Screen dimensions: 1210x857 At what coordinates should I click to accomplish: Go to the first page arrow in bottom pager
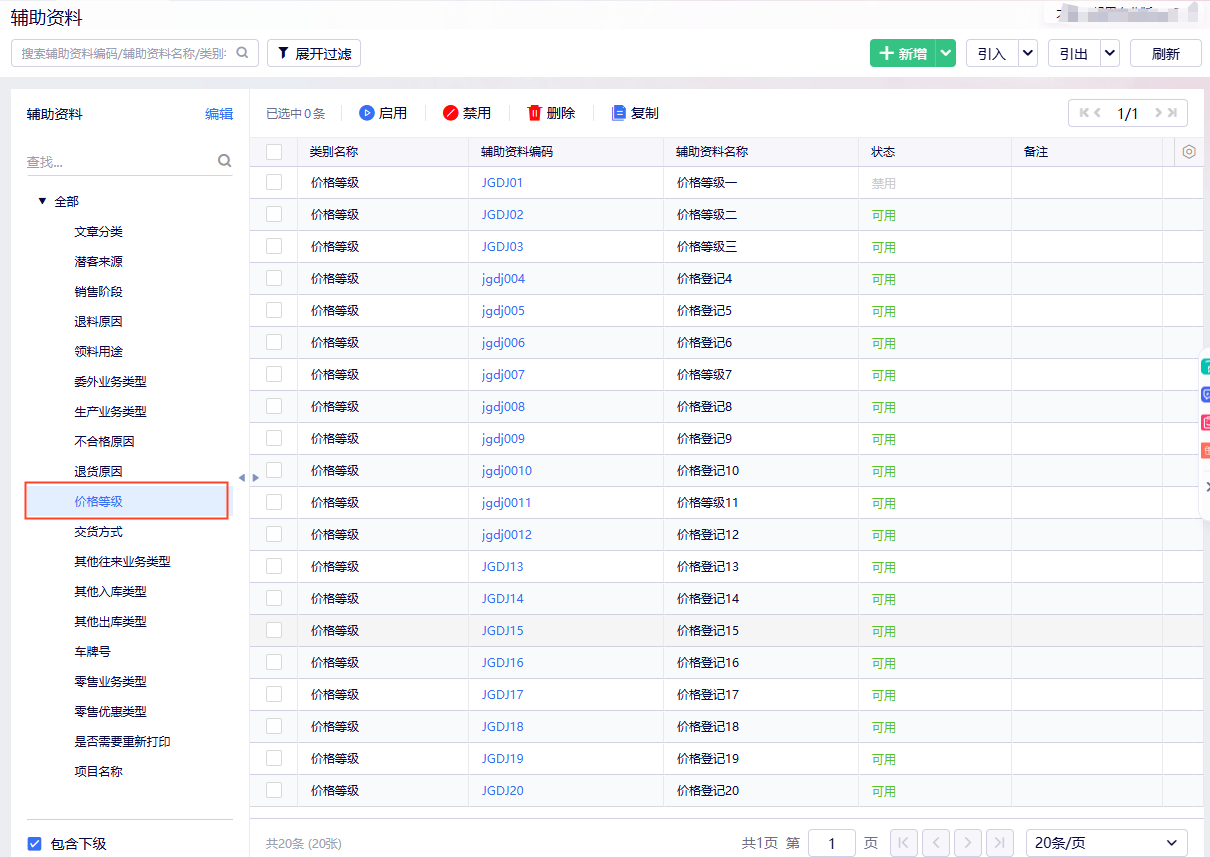pos(903,843)
